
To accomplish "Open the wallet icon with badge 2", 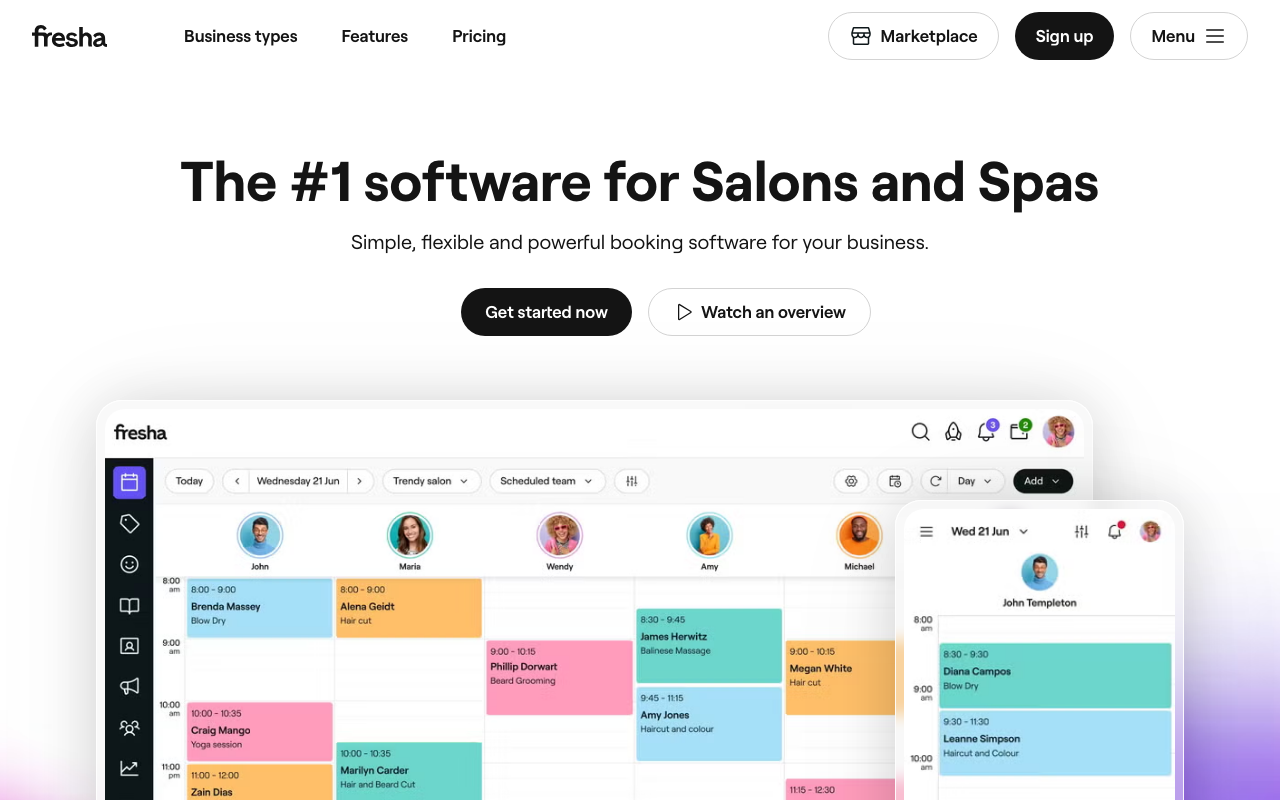I will tap(1020, 430).
